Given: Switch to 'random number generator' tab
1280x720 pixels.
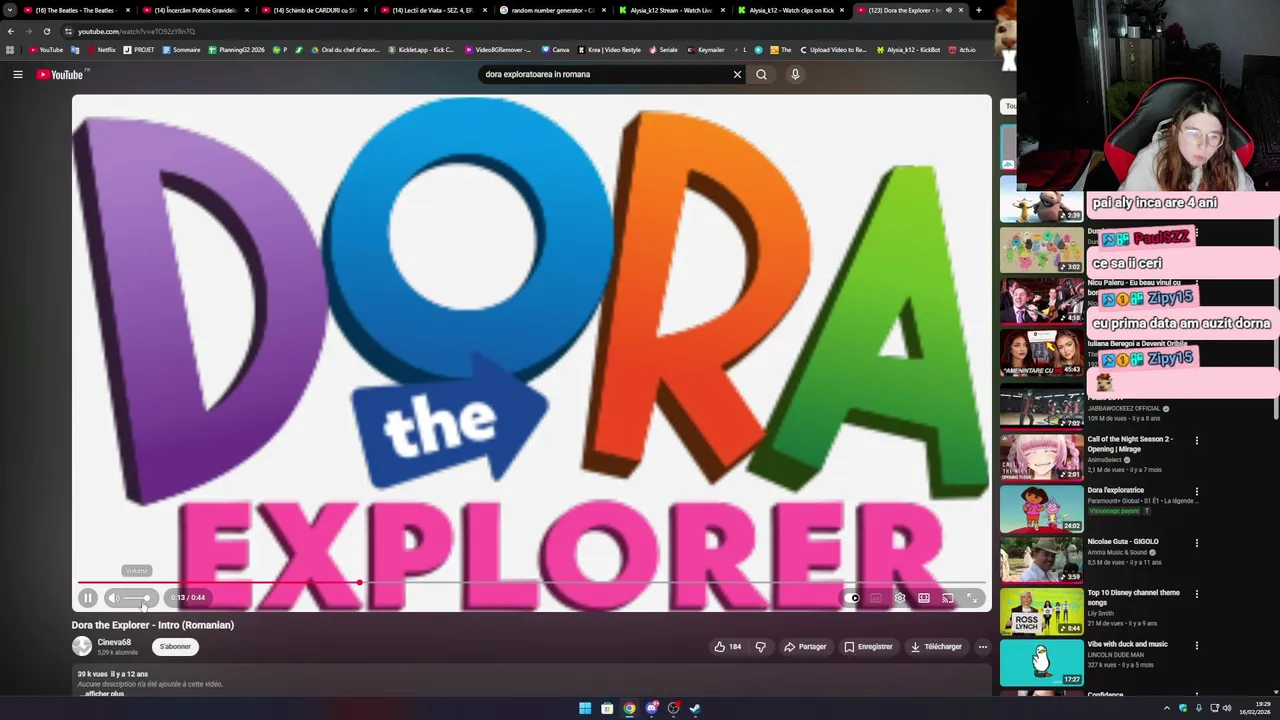Looking at the screenshot, I should (552, 10).
